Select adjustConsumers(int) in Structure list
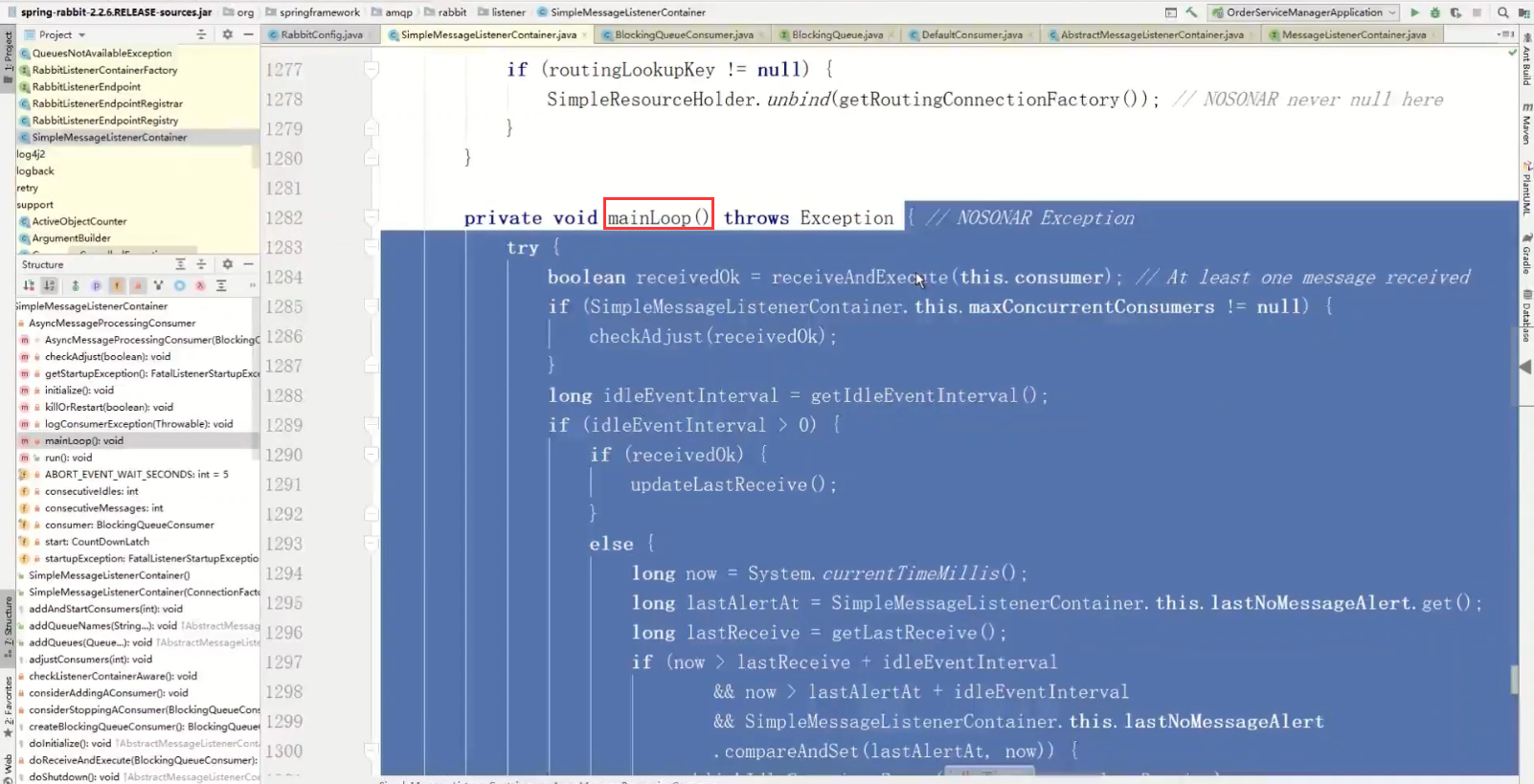This screenshot has height=784, width=1534. (x=90, y=660)
